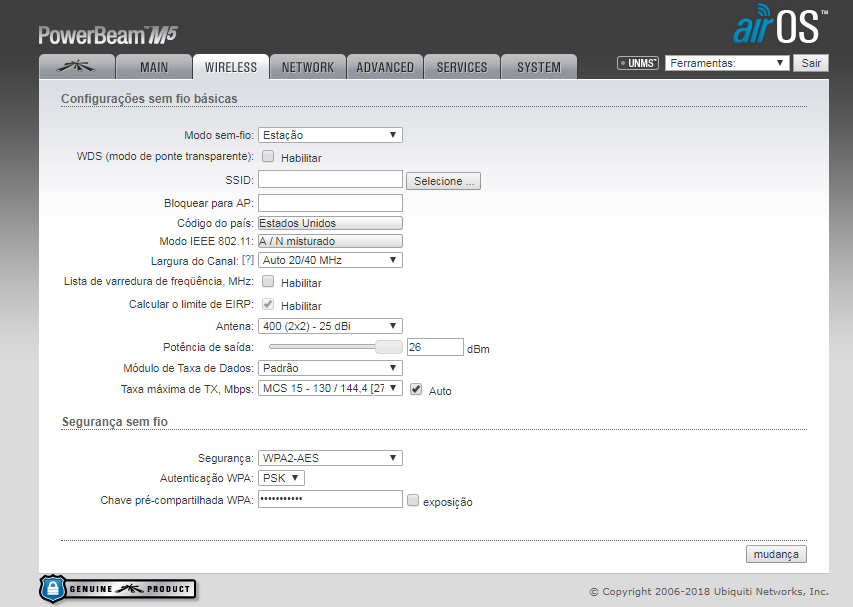Open the Taxa máxima de TX dropdown
The image size is (853, 607).
click(x=330, y=388)
